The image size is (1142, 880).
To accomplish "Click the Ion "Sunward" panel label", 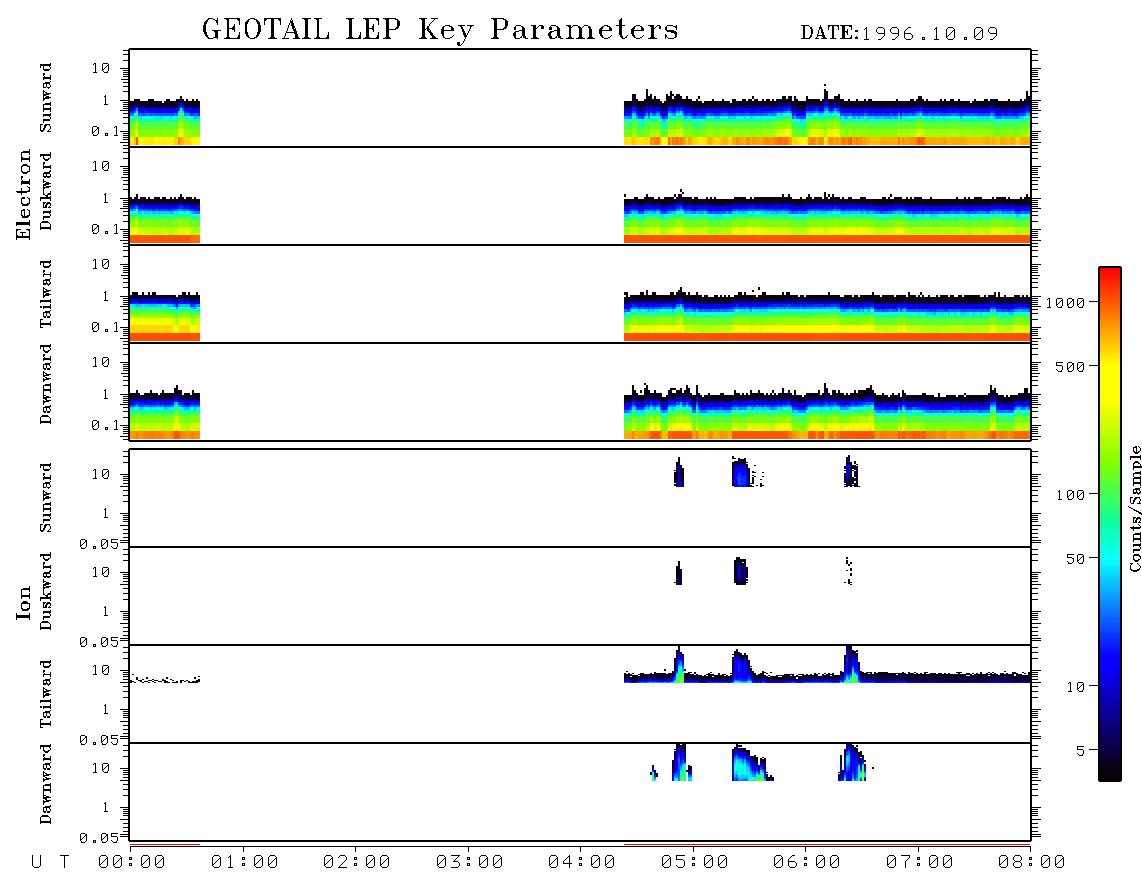I will coord(46,498).
